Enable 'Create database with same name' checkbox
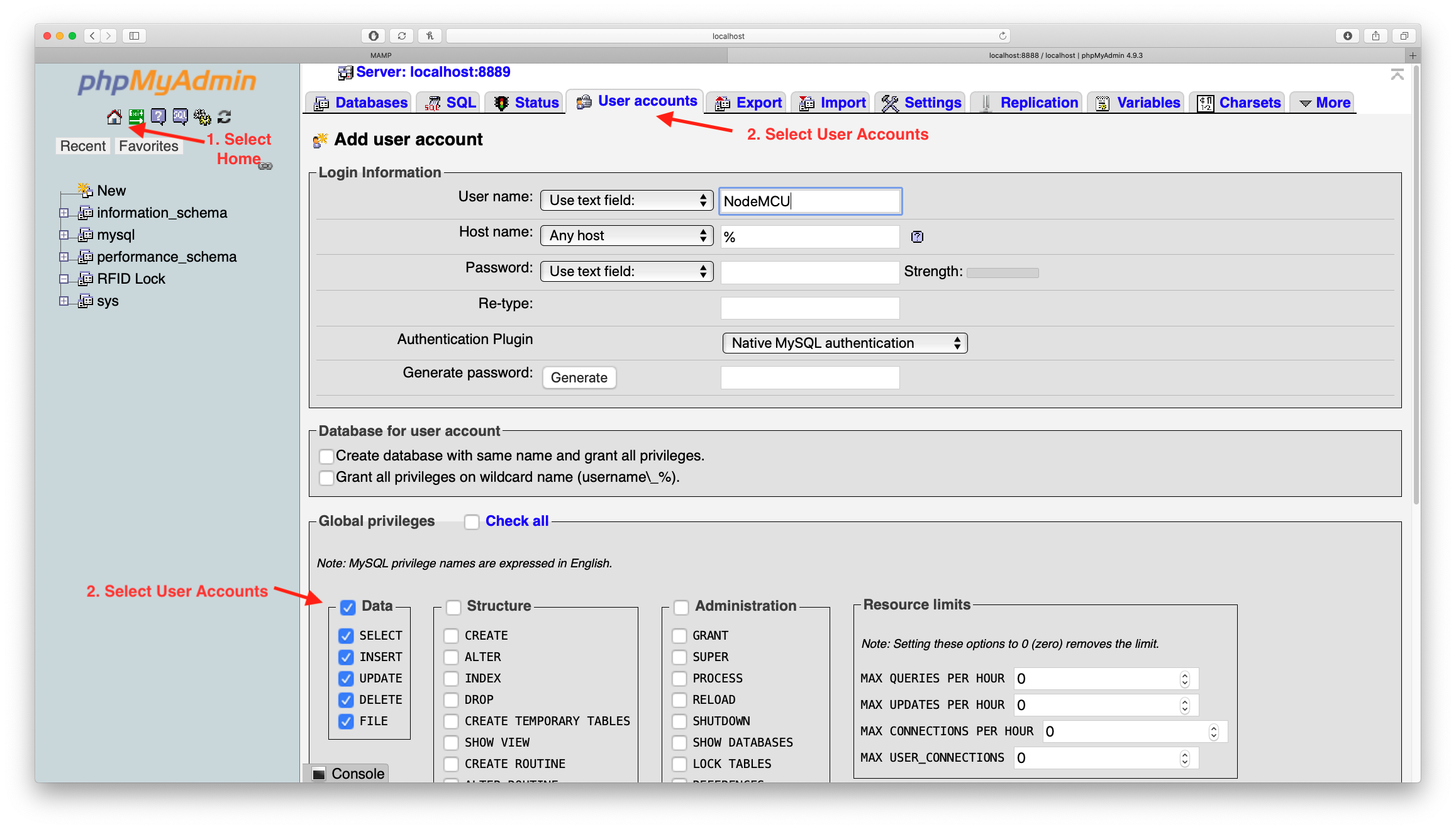This screenshot has width=1456, height=829. pyautogui.click(x=326, y=456)
